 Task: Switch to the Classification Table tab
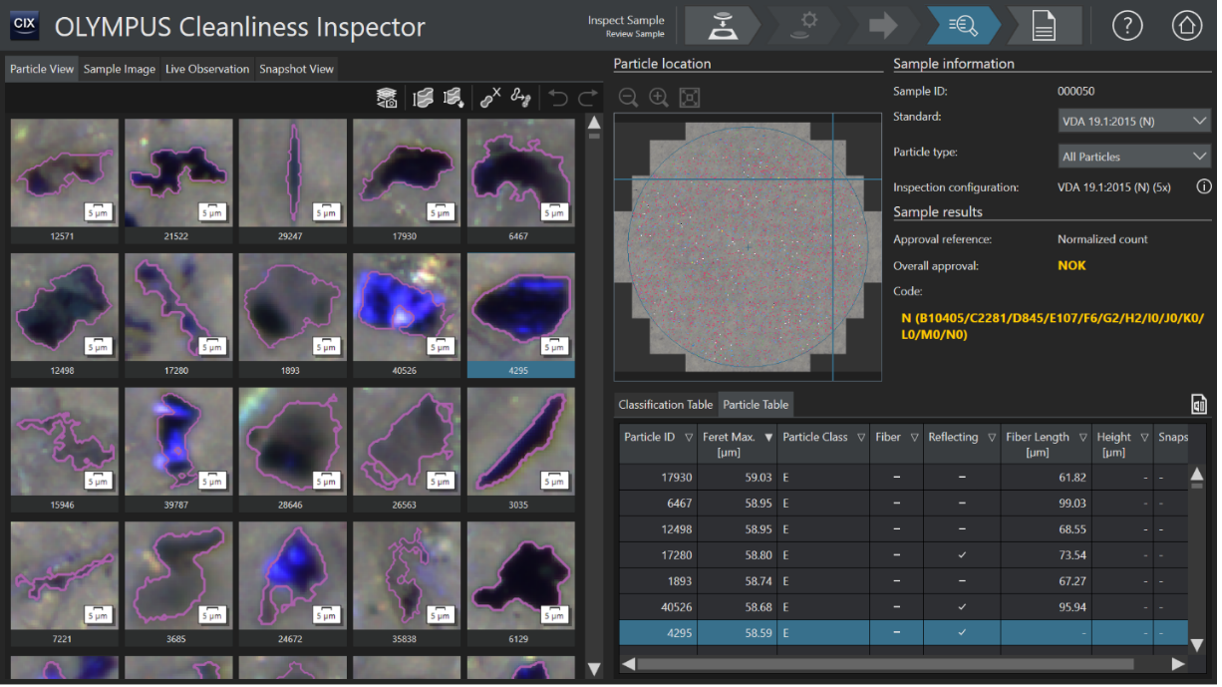pos(665,404)
